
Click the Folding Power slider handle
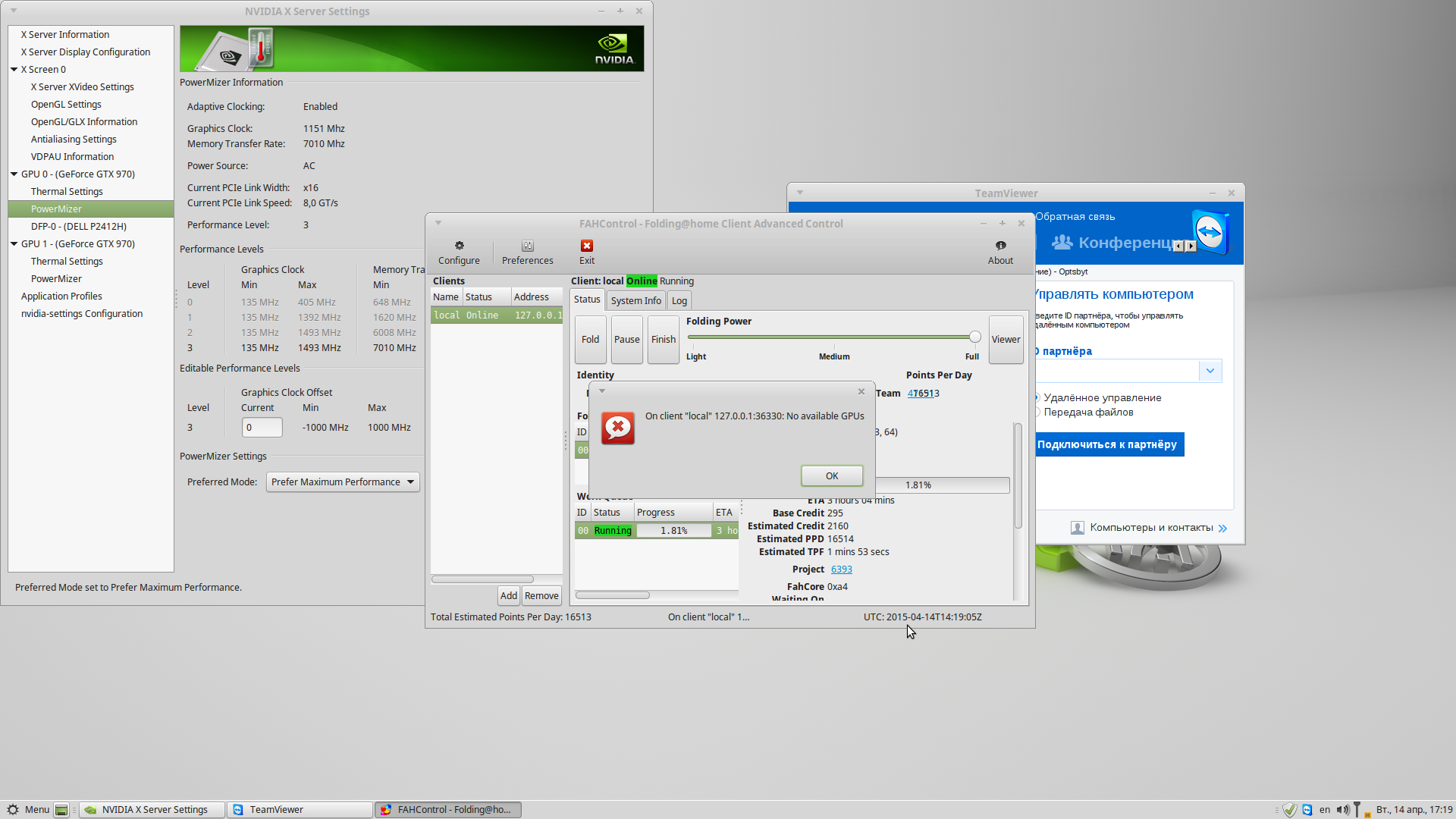[x=974, y=337]
